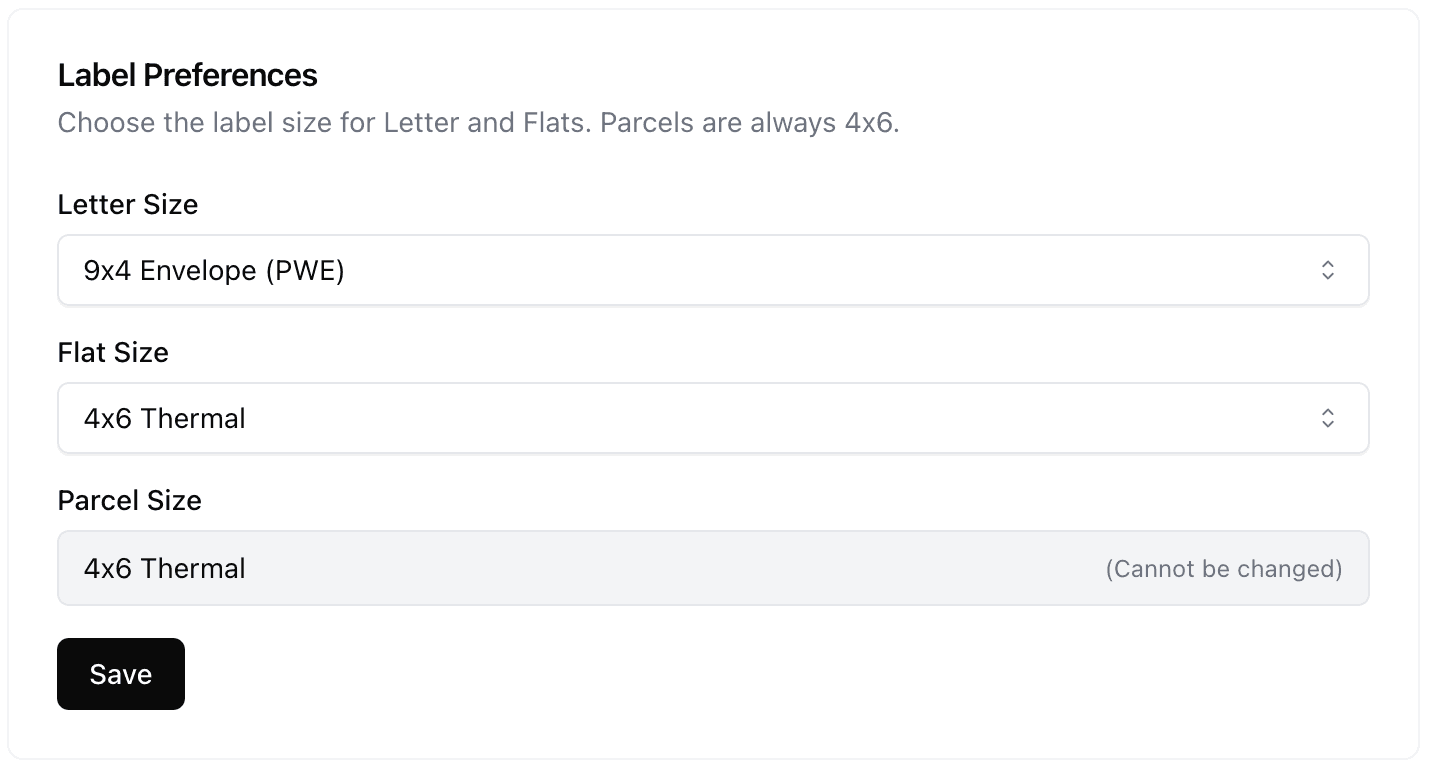Click the Label Preferences heading
The height and width of the screenshot is (764, 1434).
187,74
